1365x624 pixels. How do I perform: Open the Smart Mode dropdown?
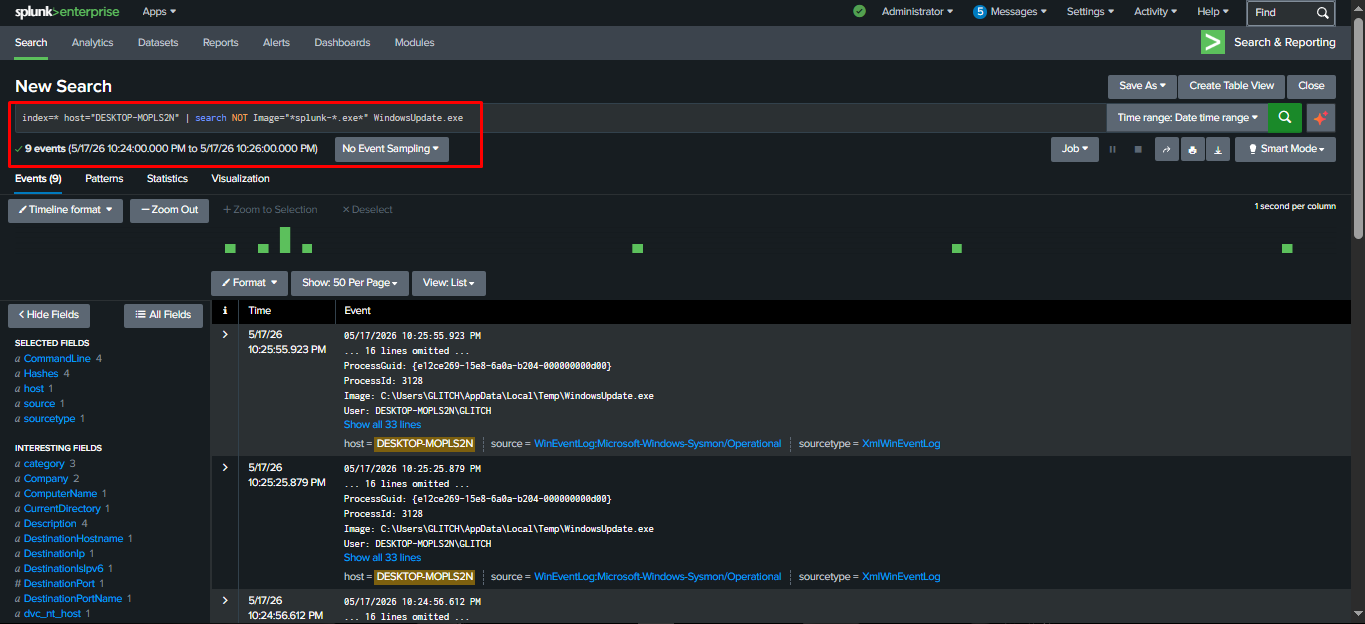[1285, 149]
